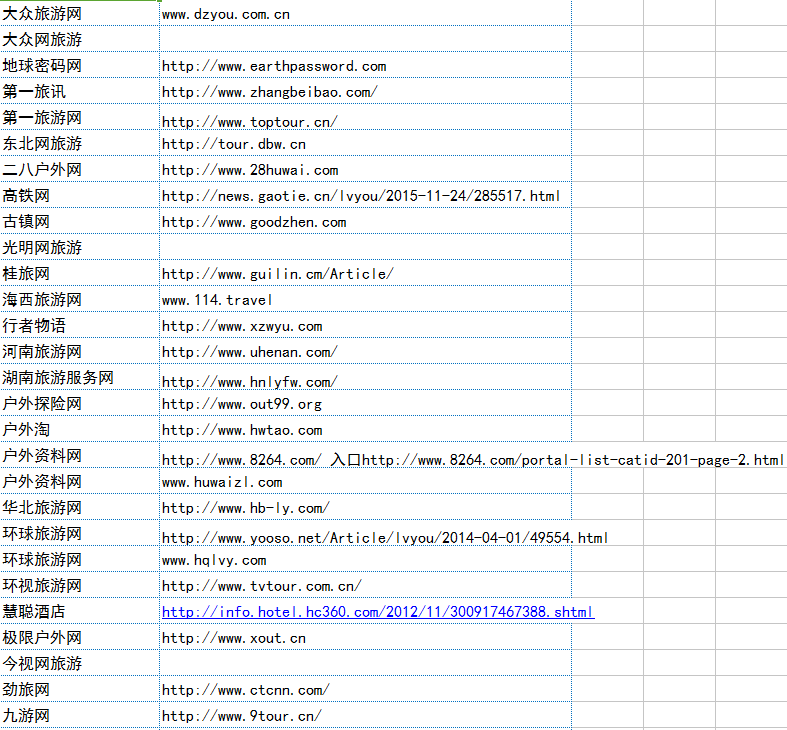Viewport: 787px width, 730px height.
Task: Select the 大众网旅游 cell
Action: pos(79,39)
